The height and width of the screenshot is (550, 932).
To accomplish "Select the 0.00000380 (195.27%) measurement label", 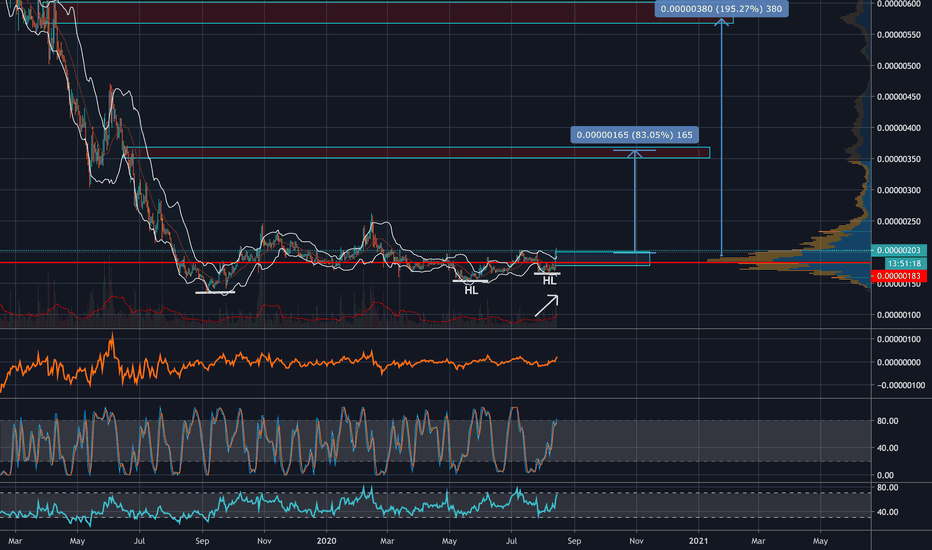I will tap(722, 9).
